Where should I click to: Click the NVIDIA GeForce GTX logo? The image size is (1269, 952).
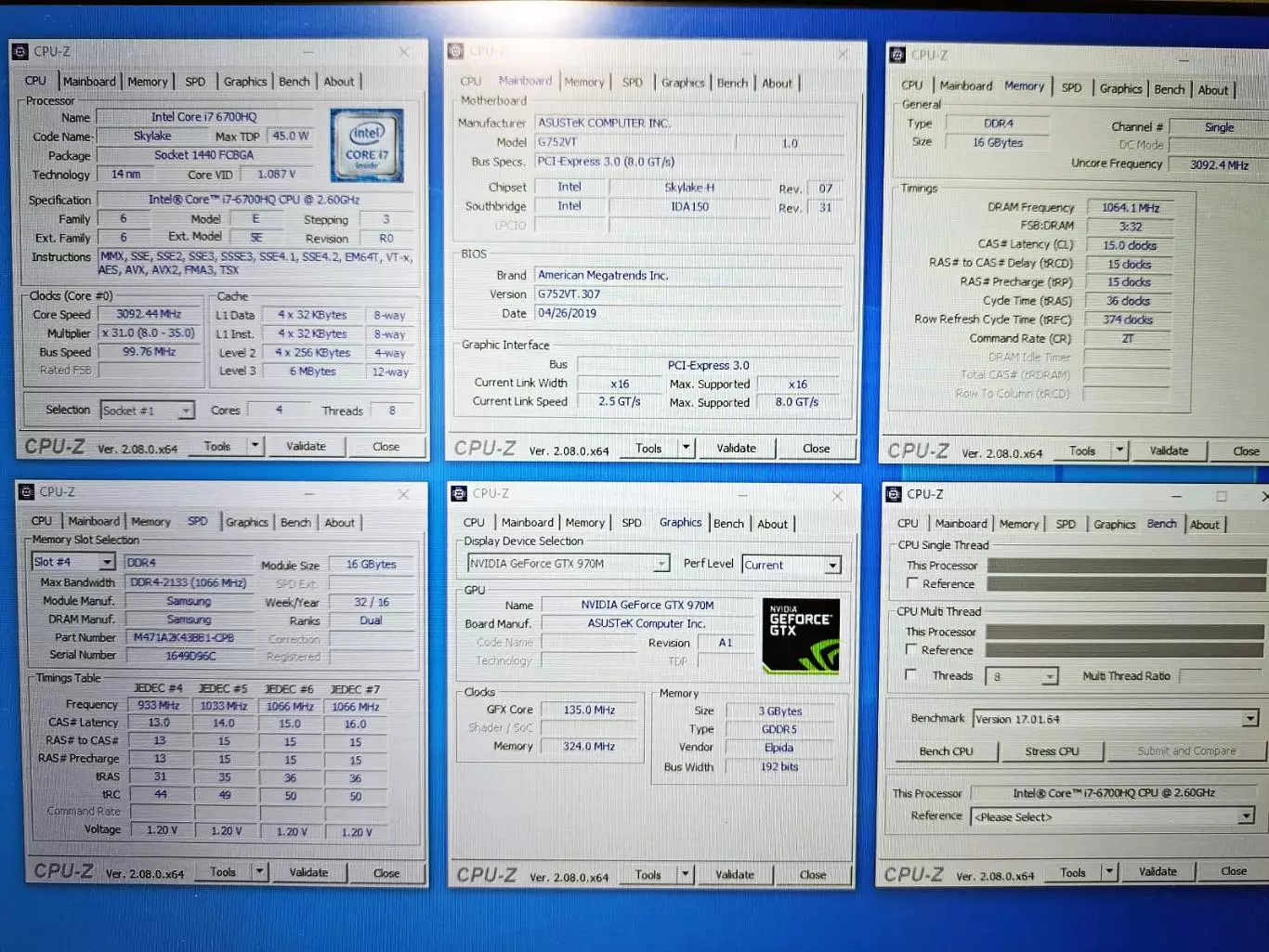(x=800, y=635)
